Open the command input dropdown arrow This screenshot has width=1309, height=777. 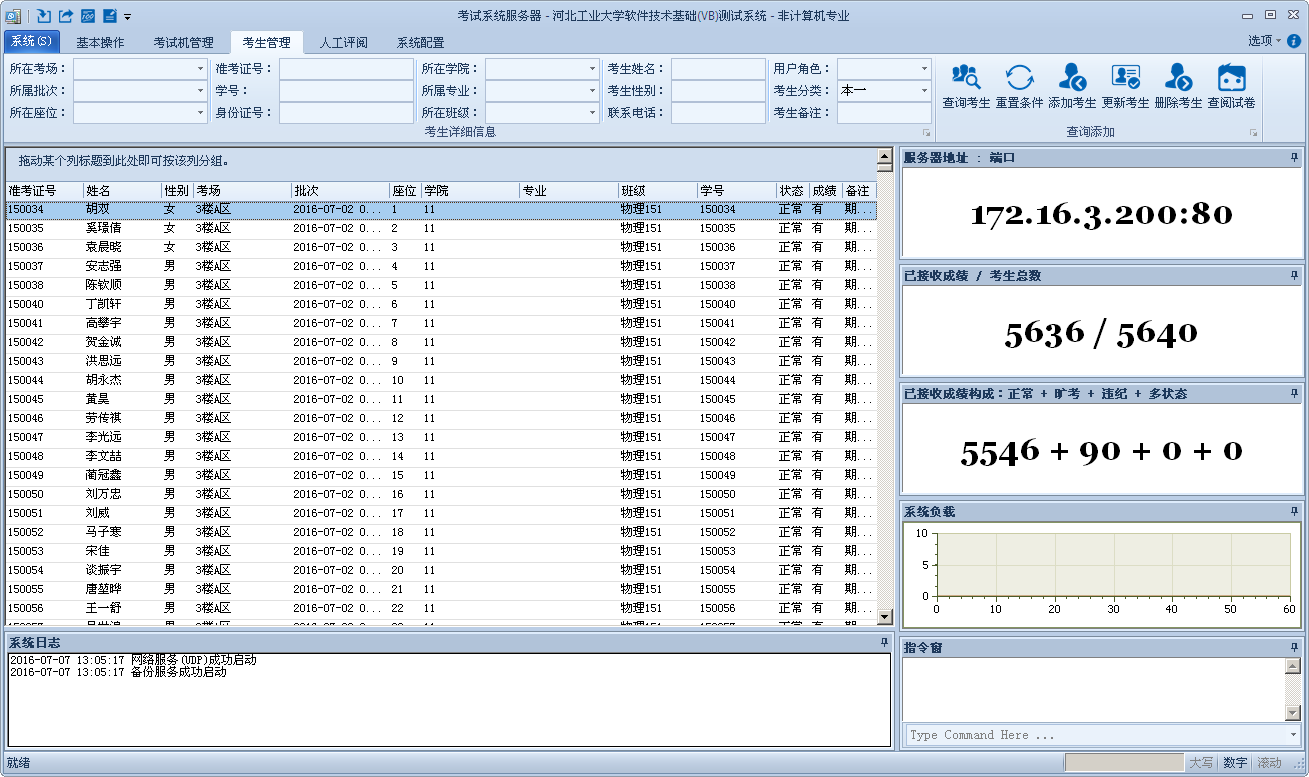(x=1293, y=735)
